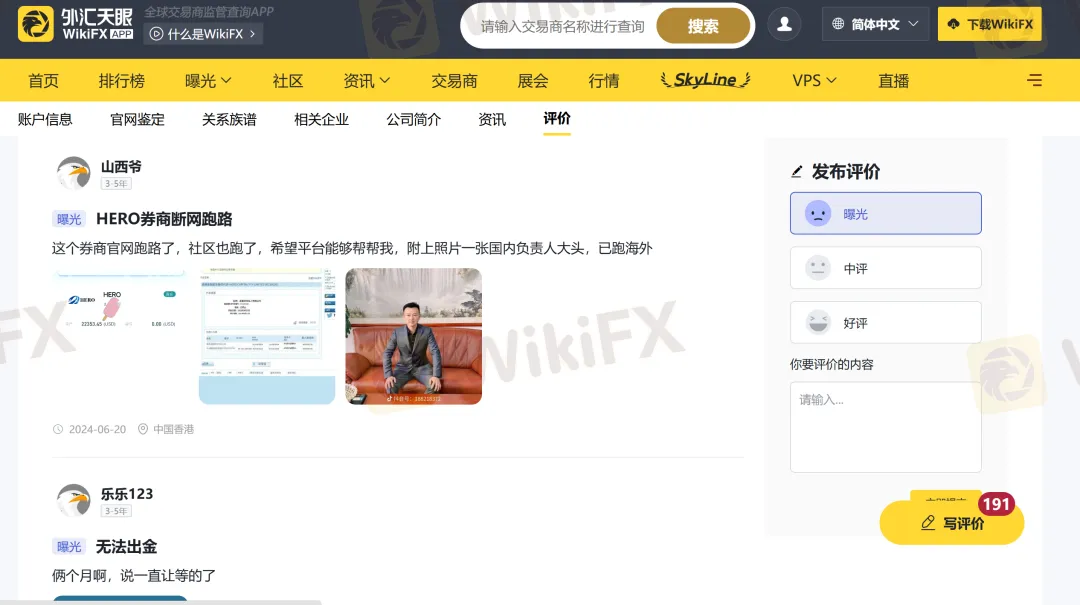The image size is (1080, 605).
Task: Click 山西爷 user avatar
Action: [74, 173]
